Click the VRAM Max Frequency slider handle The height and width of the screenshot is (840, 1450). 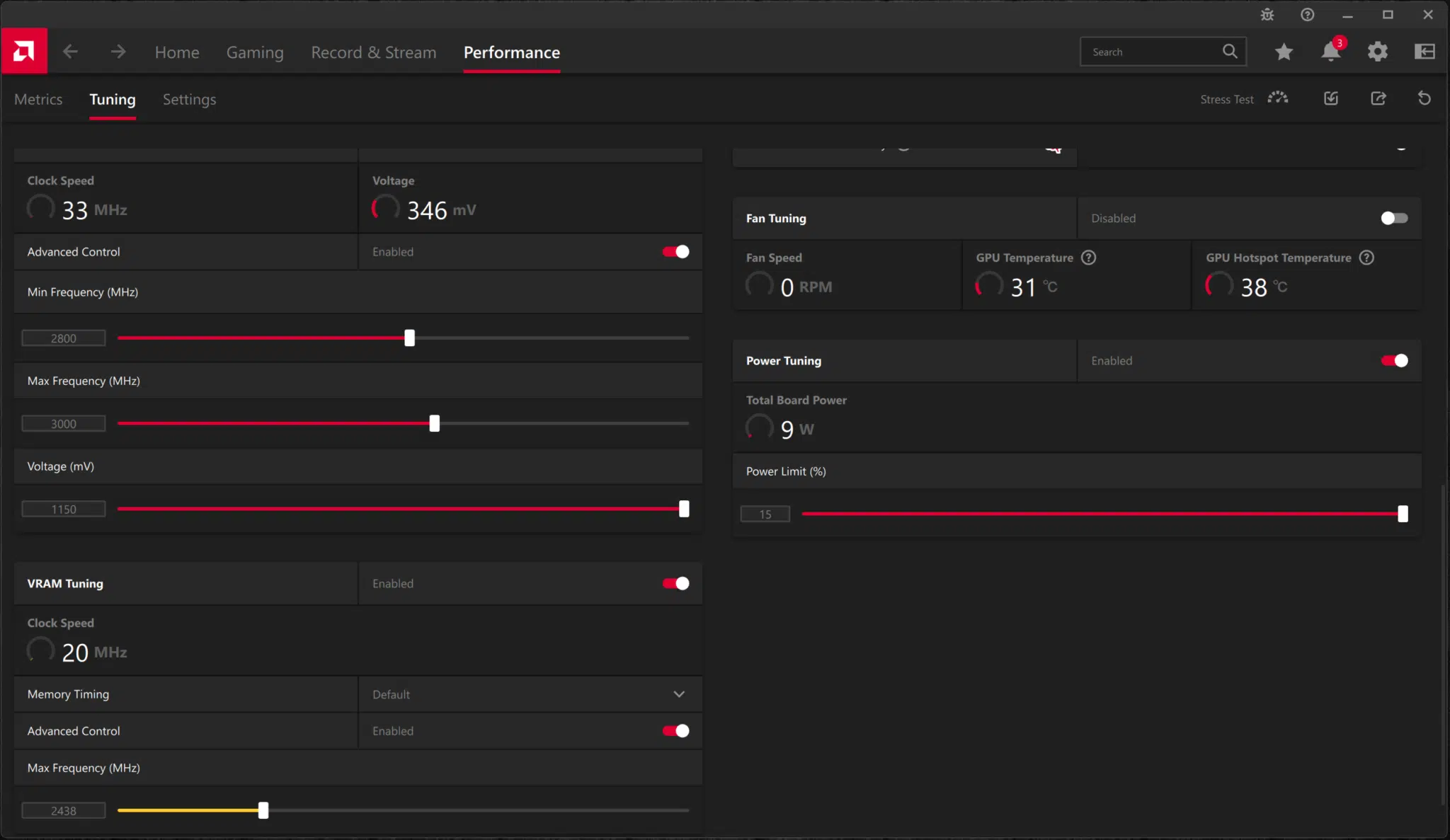(263, 810)
